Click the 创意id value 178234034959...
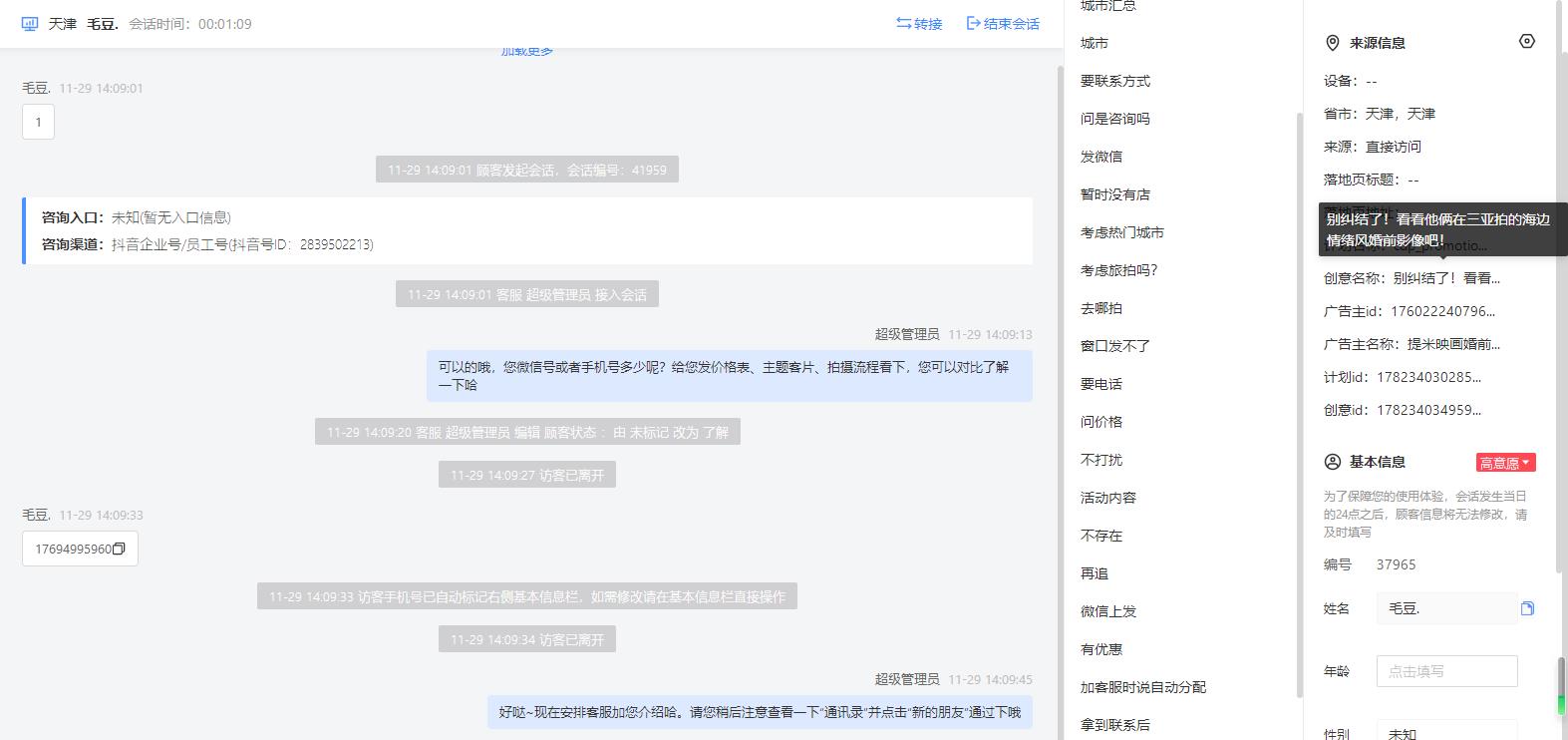This screenshot has width=1568, height=740. click(1428, 410)
